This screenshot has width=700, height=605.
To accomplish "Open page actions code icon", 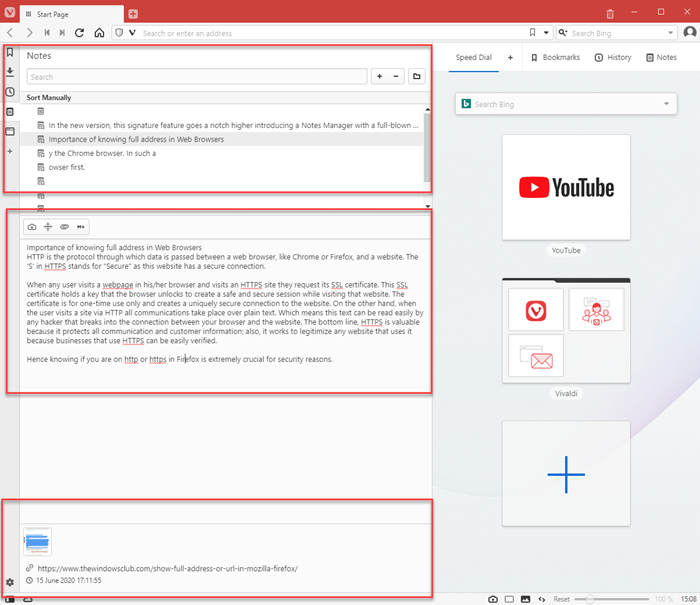I will (x=542, y=599).
